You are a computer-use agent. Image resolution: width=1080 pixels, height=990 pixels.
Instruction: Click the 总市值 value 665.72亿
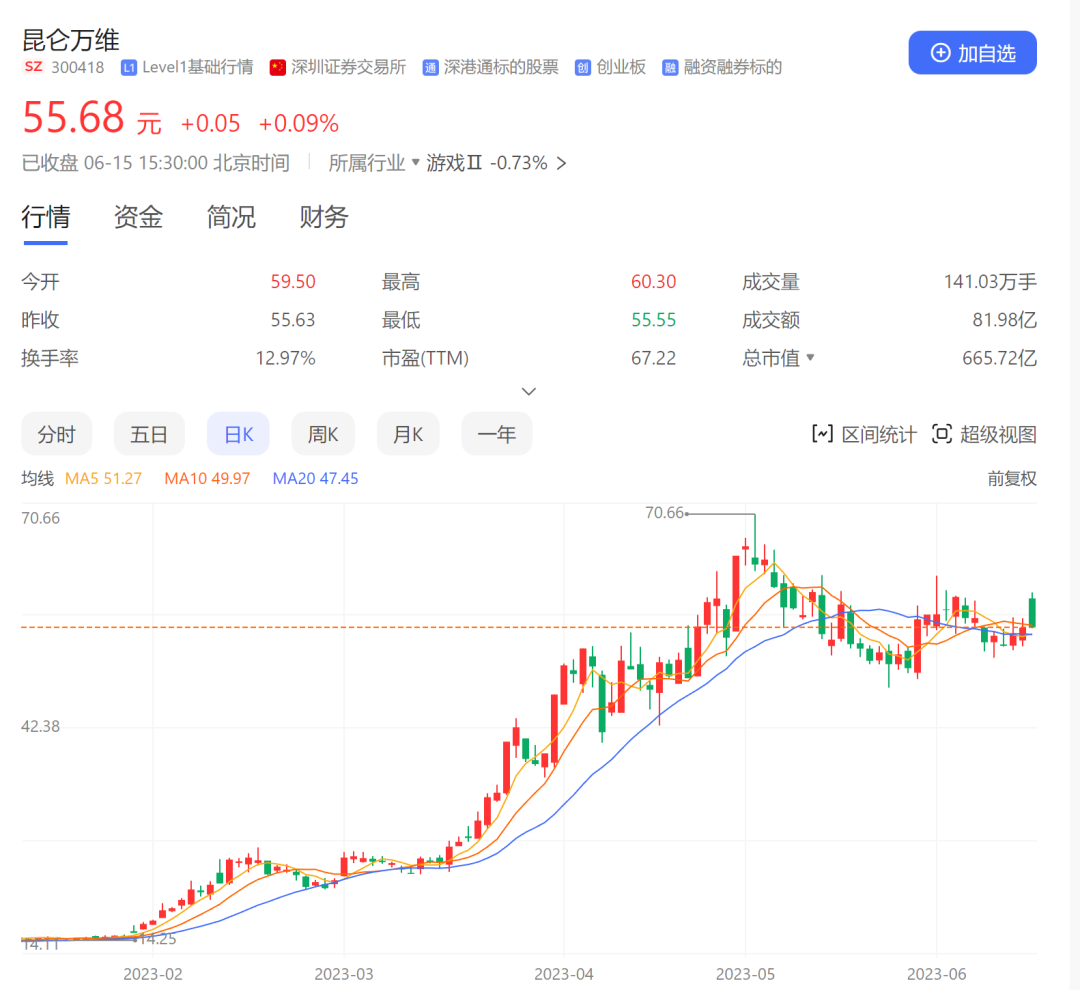(999, 358)
